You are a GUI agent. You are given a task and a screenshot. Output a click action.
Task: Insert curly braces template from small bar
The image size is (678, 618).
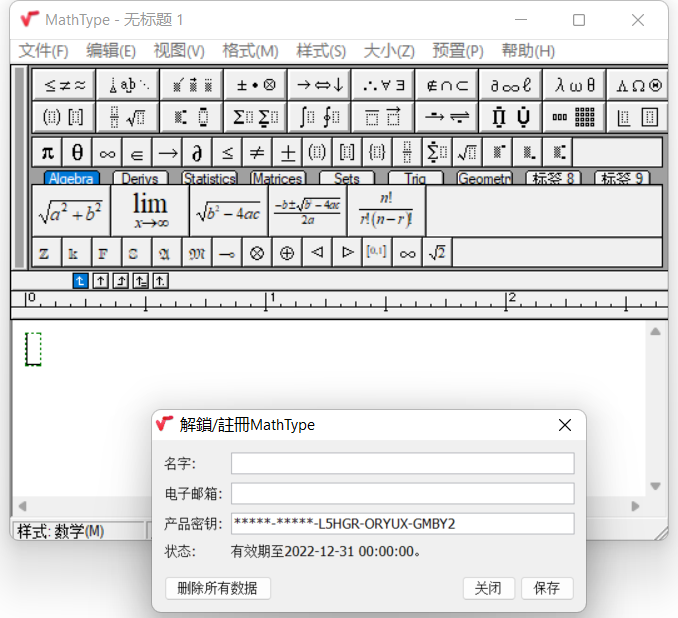(377, 152)
